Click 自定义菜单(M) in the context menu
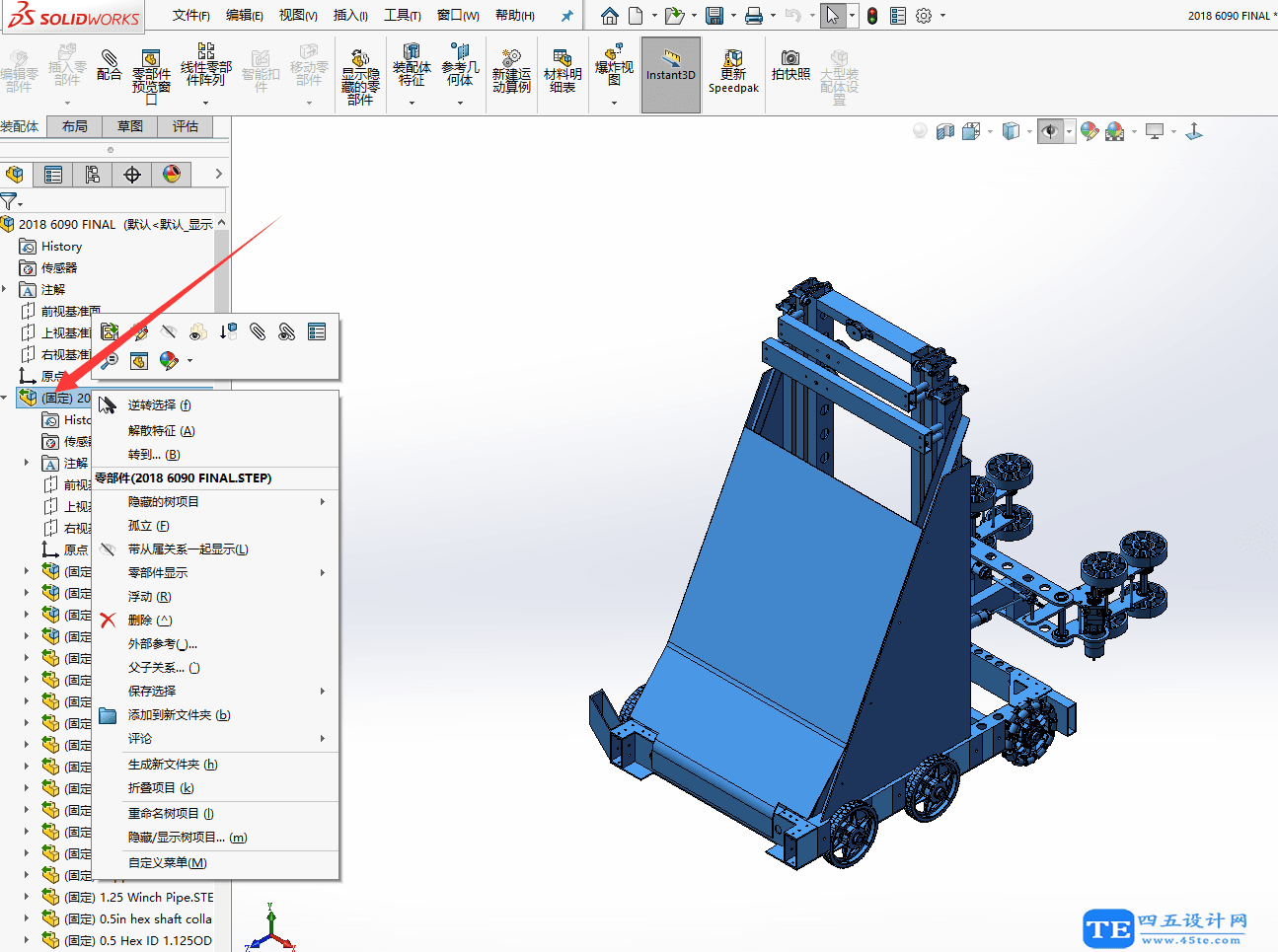This screenshot has height=952, width=1278. pos(168,863)
